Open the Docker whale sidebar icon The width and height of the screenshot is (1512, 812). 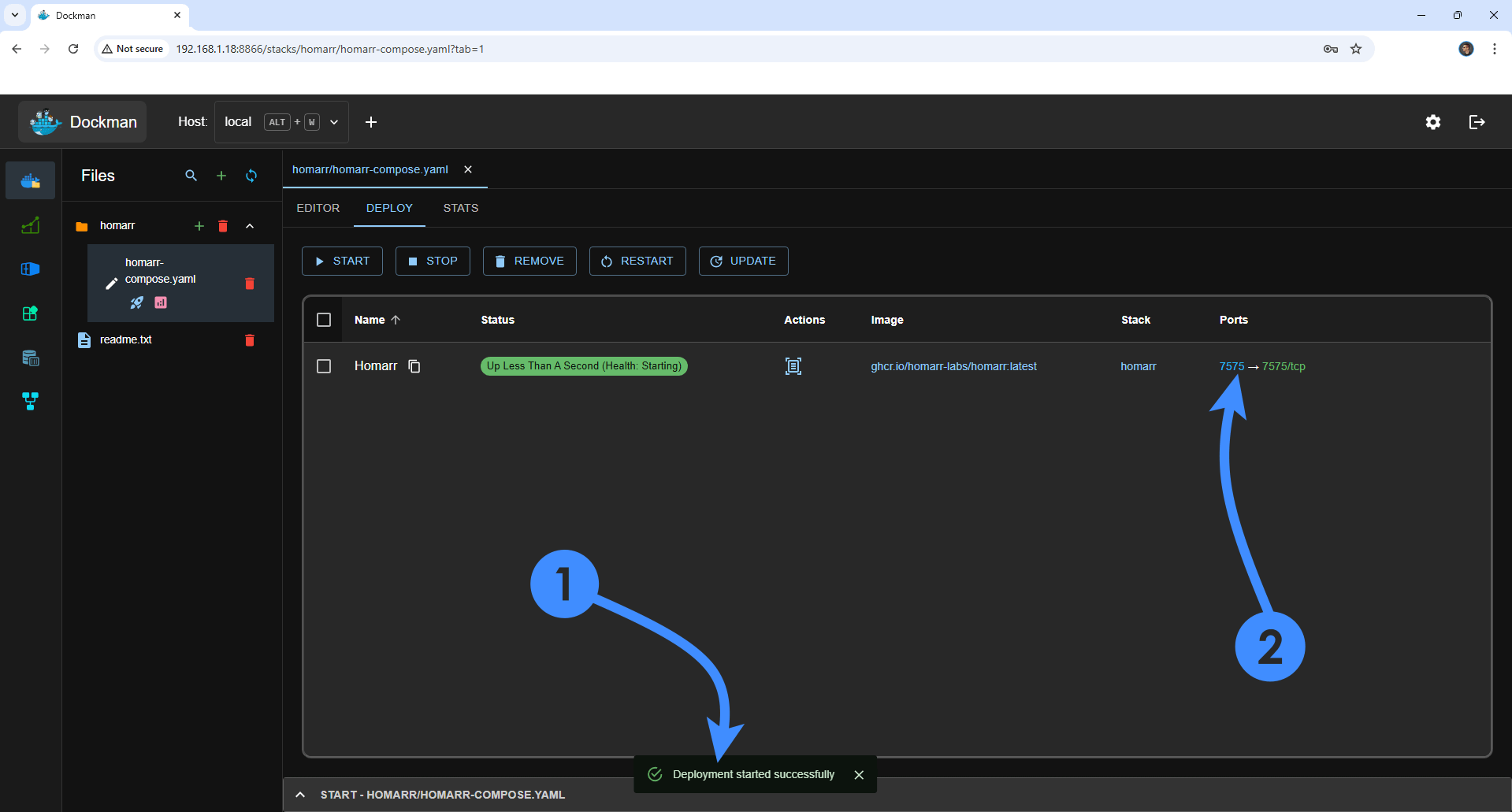click(x=31, y=181)
